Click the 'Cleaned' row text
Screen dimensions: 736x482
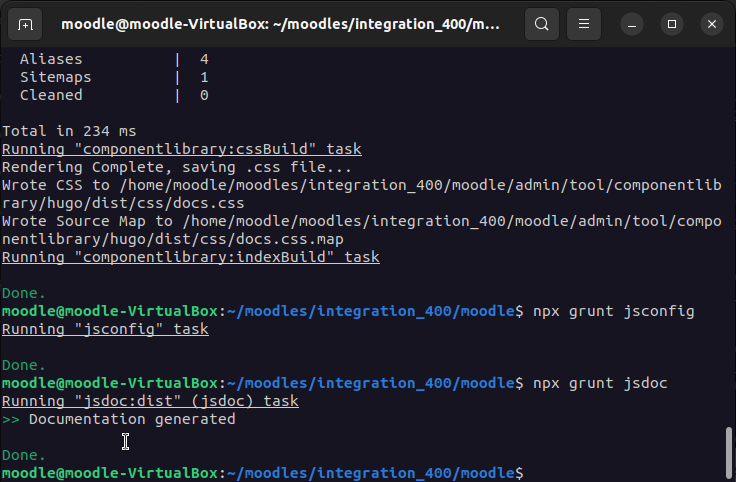51,95
